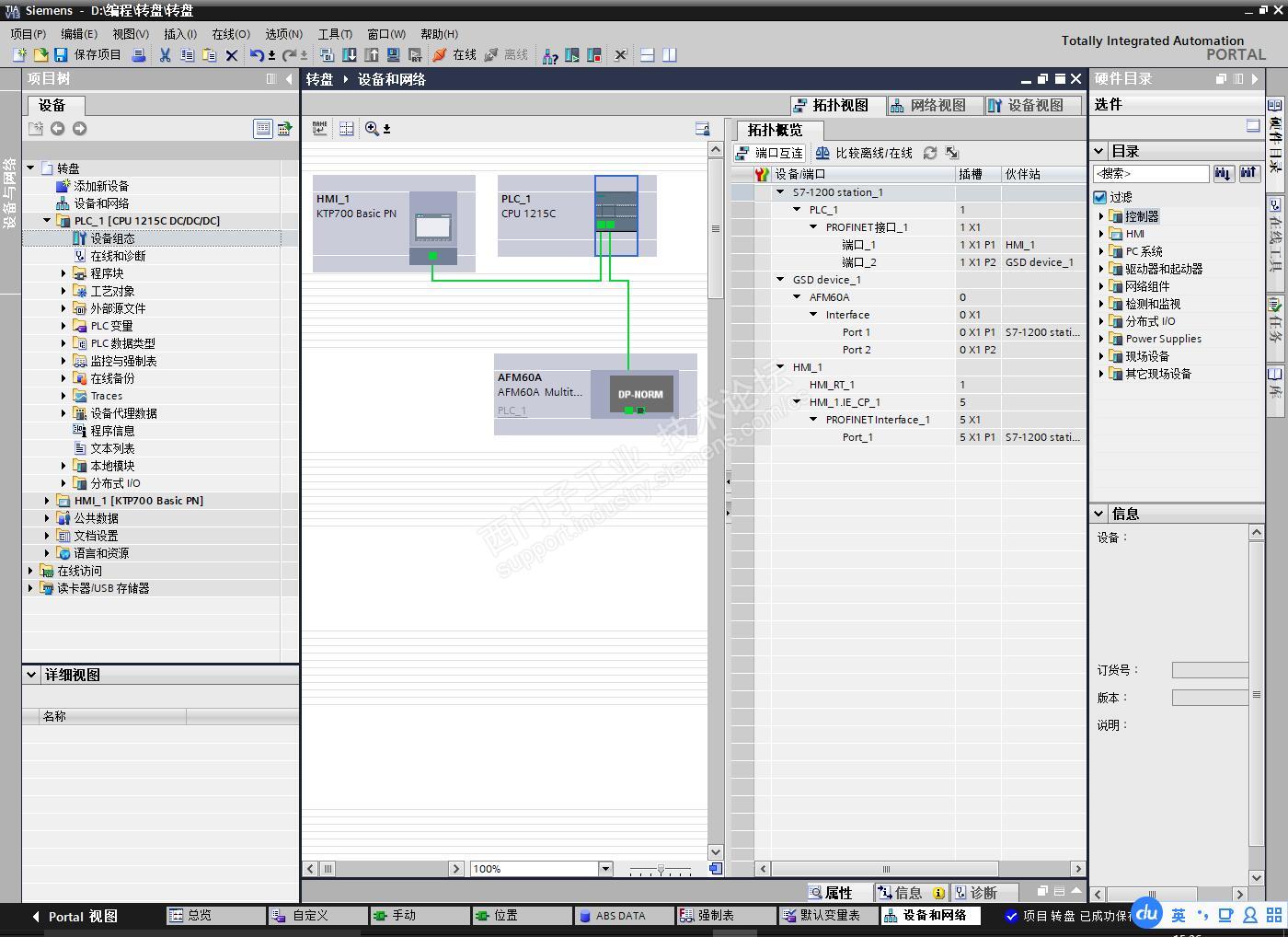Click the Baidu input method icon
Screen dimensions: 1288x937
1146,913
